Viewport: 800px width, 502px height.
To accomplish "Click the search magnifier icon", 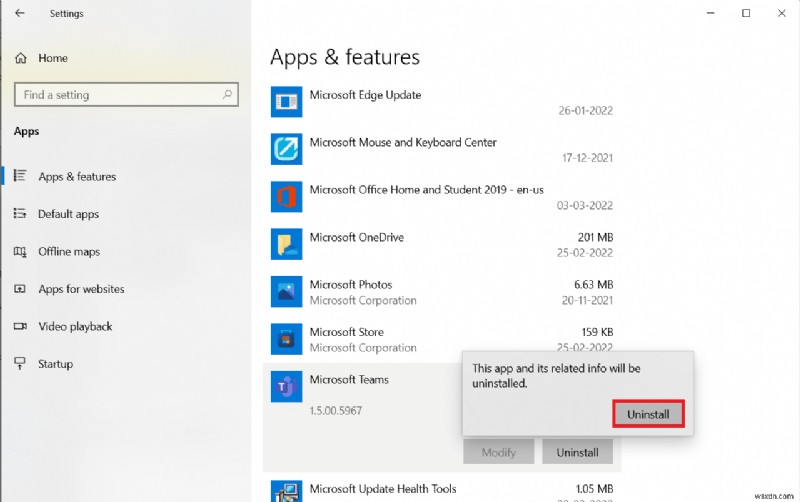I will (228, 94).
